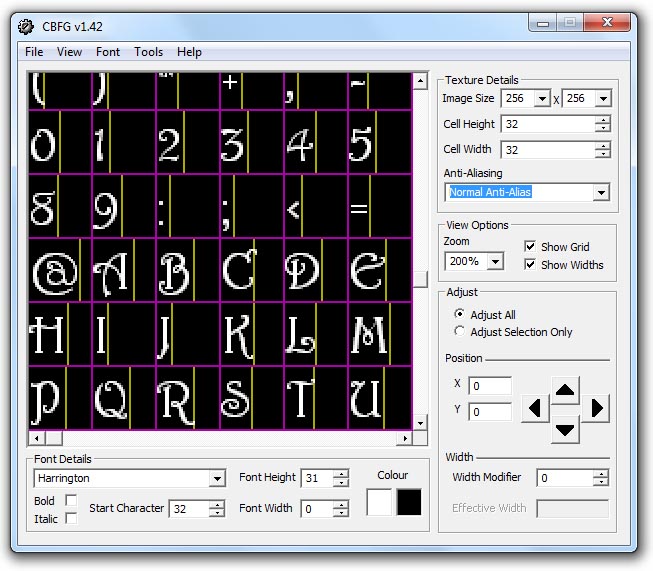Image resolution: width=653 pixels, height=571 pixels.
Task: Select the 'A' glyph cell
Action: point(124,270)
